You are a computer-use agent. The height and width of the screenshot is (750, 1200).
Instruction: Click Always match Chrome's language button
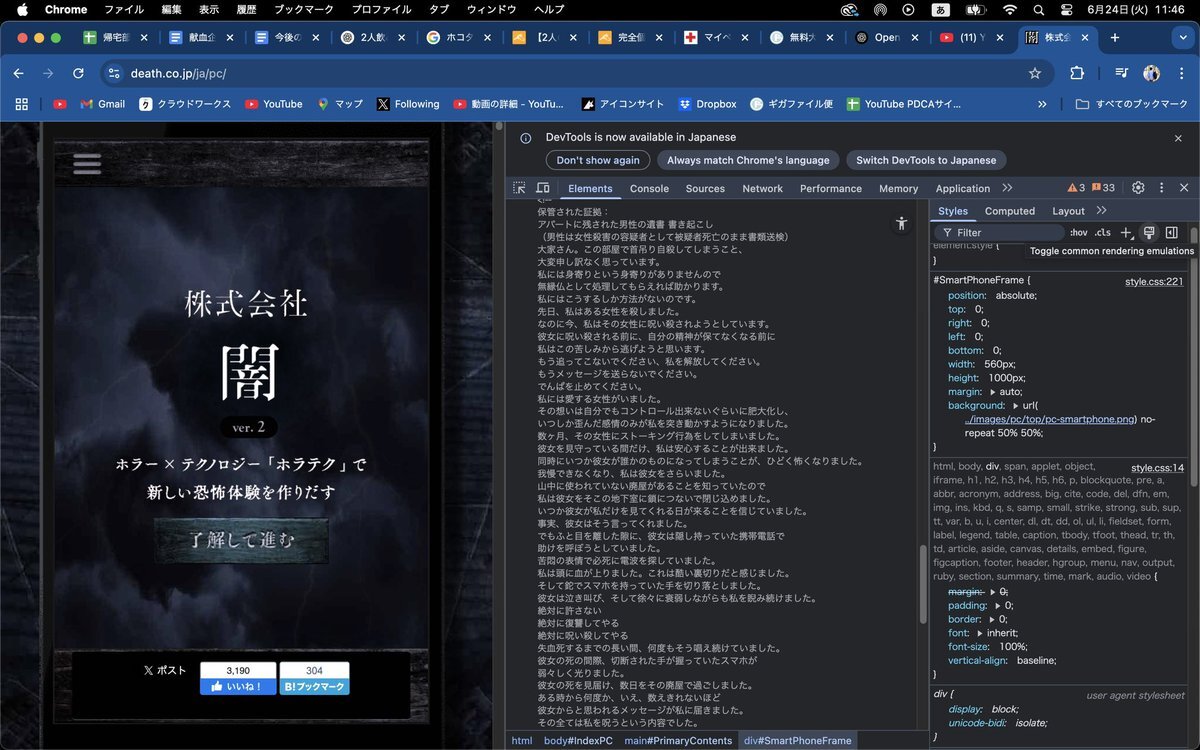748,160
